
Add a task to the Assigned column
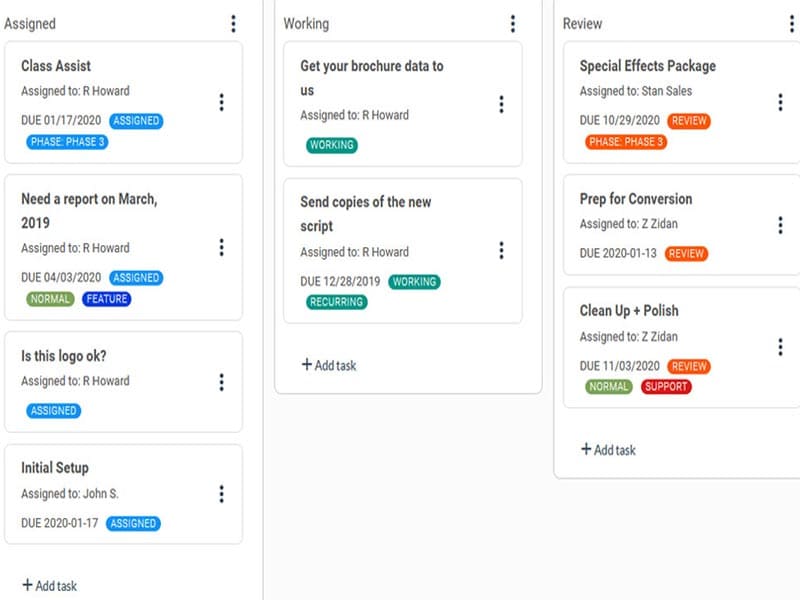tap(50, 586)
